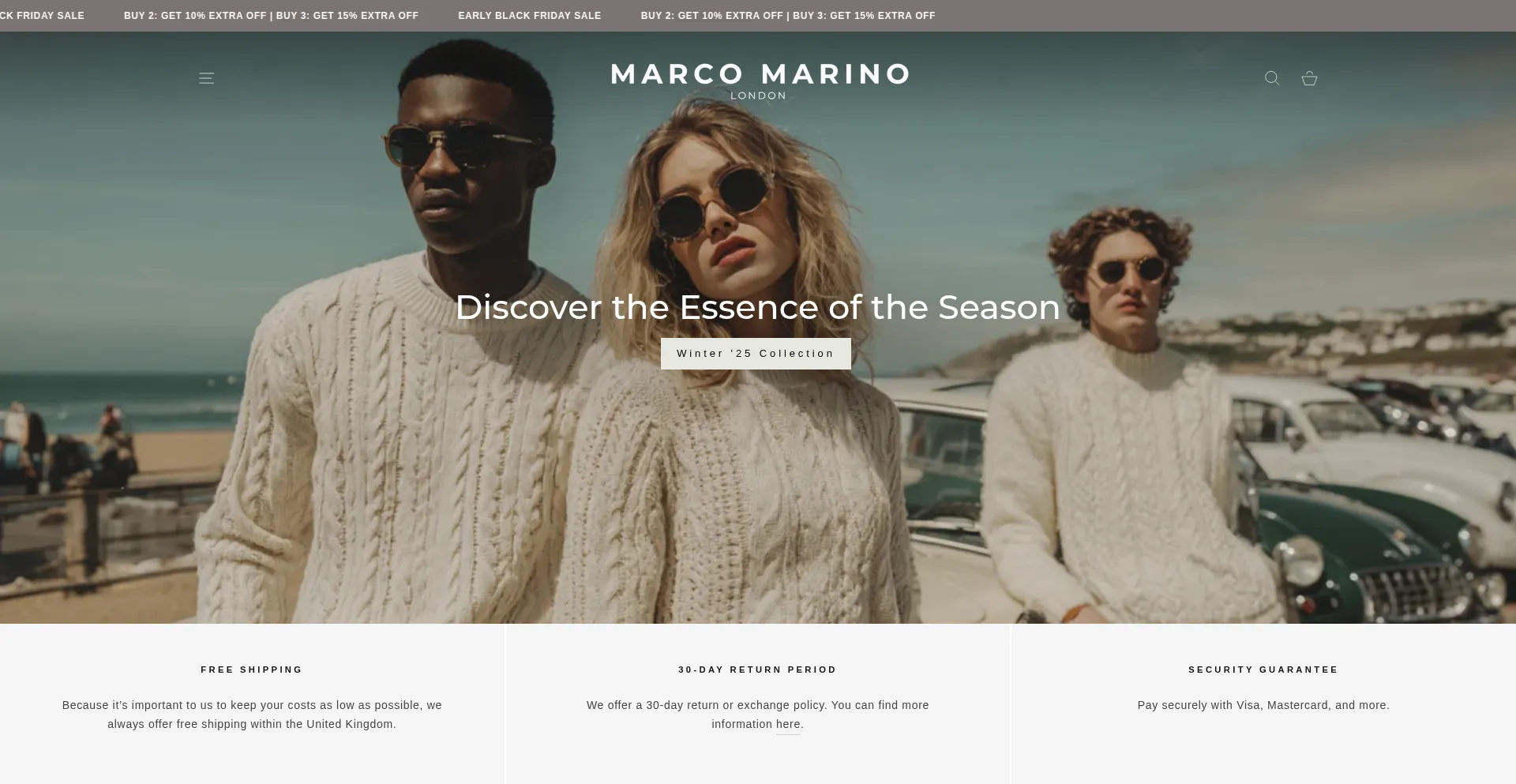This screenshot has height=784, width=1516.
Task: Click the Security Guarantee heading
Action: pos(1263,670)
